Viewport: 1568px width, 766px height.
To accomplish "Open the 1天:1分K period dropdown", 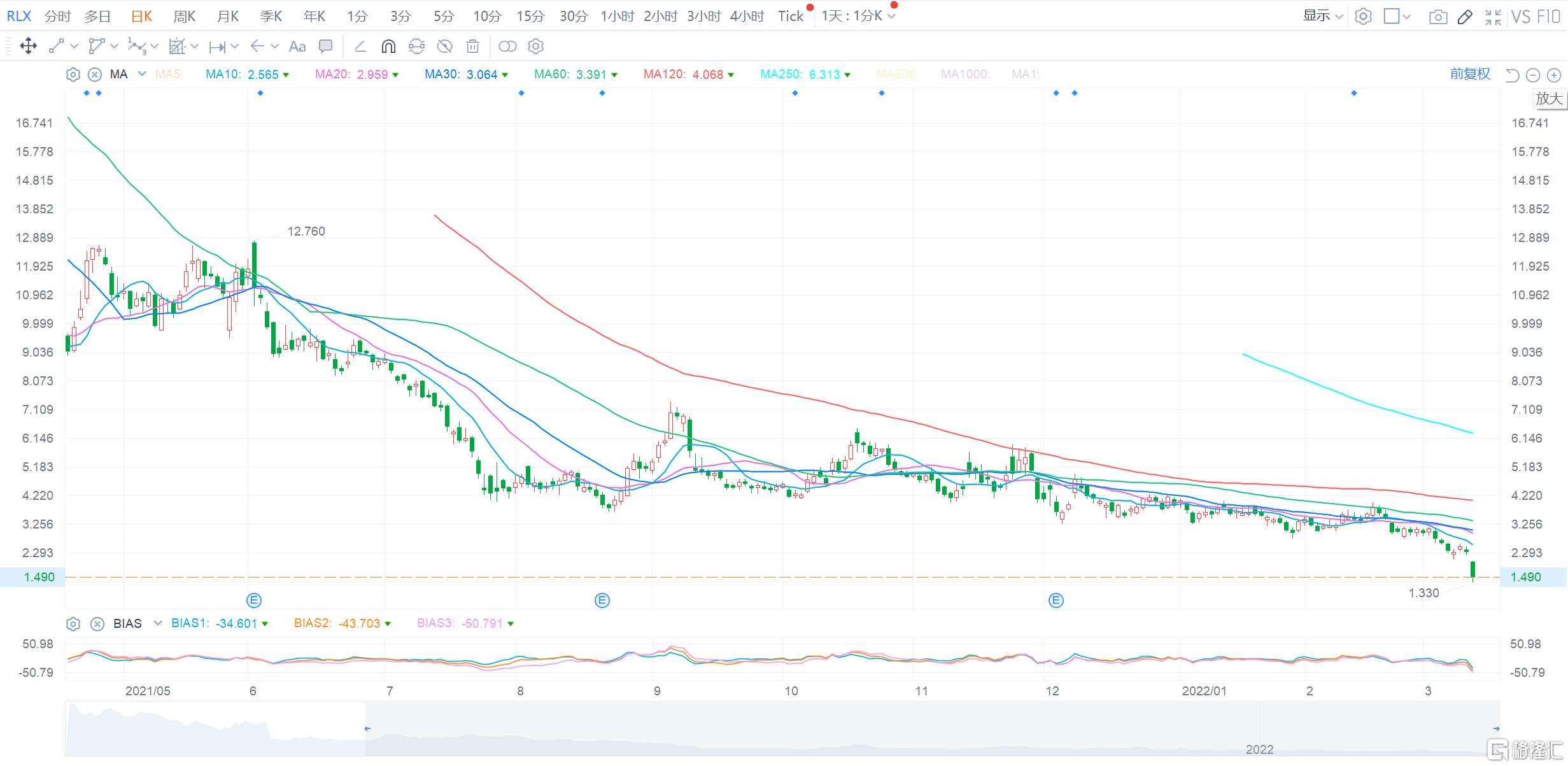I will pos(858,16).
